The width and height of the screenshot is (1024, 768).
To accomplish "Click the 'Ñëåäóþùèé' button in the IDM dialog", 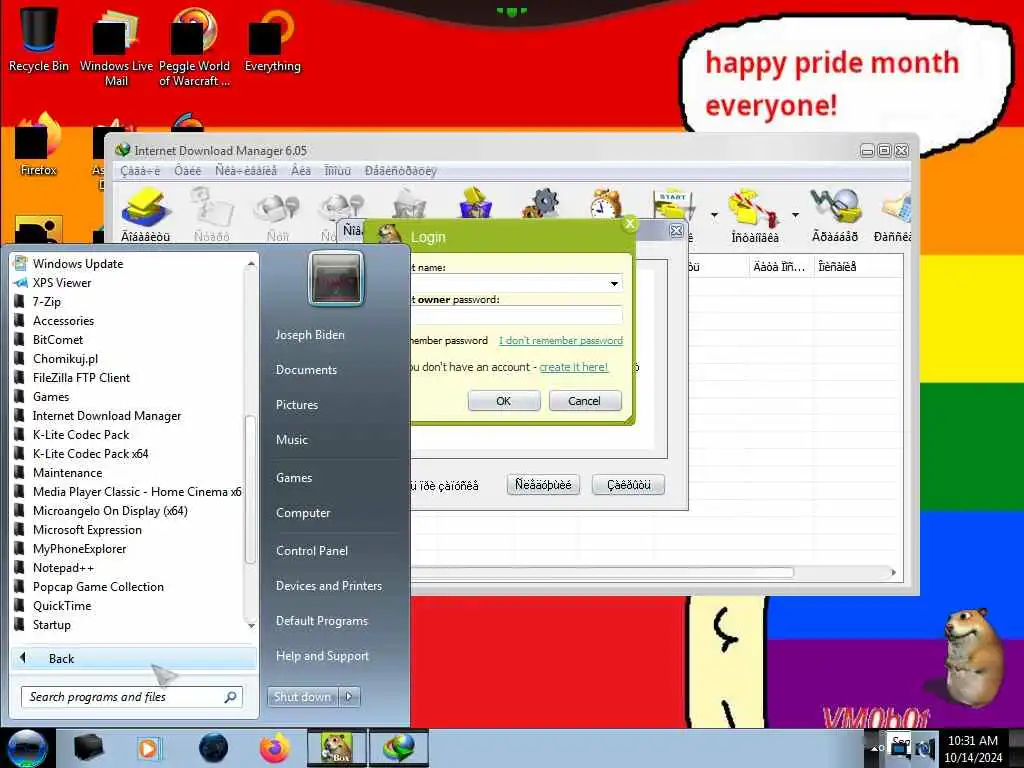I will coord(543,485).
